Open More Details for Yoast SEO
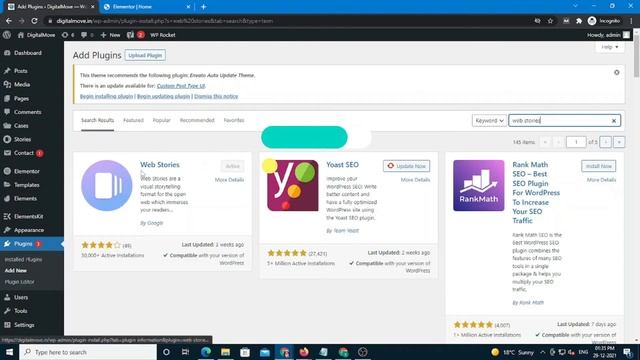The width and height of the screenshot is (640, 360). (415, 180)
